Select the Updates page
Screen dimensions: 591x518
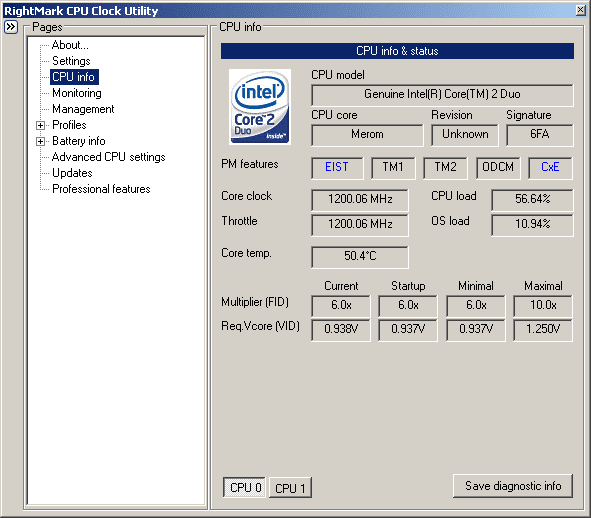point(72,173)
